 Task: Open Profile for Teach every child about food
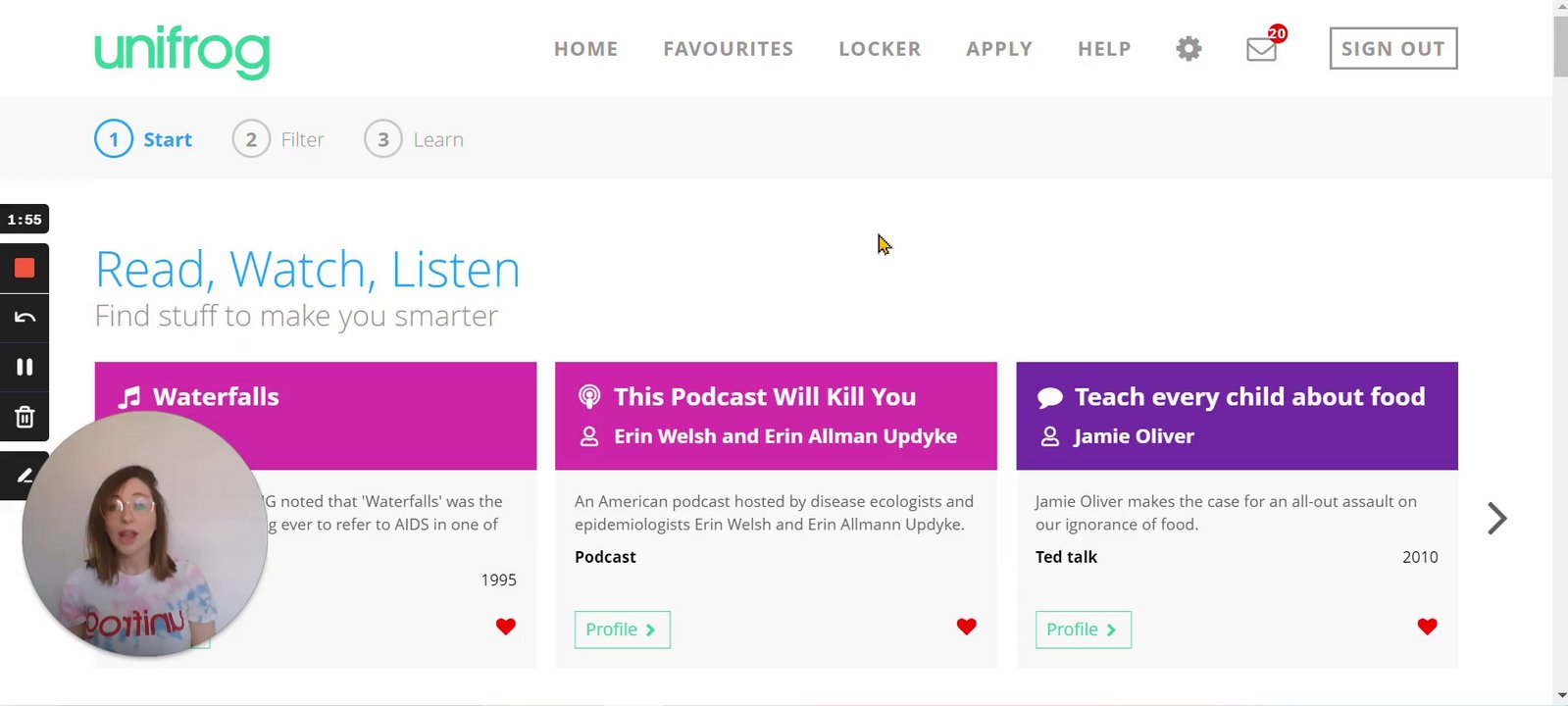coord(1083,630)
